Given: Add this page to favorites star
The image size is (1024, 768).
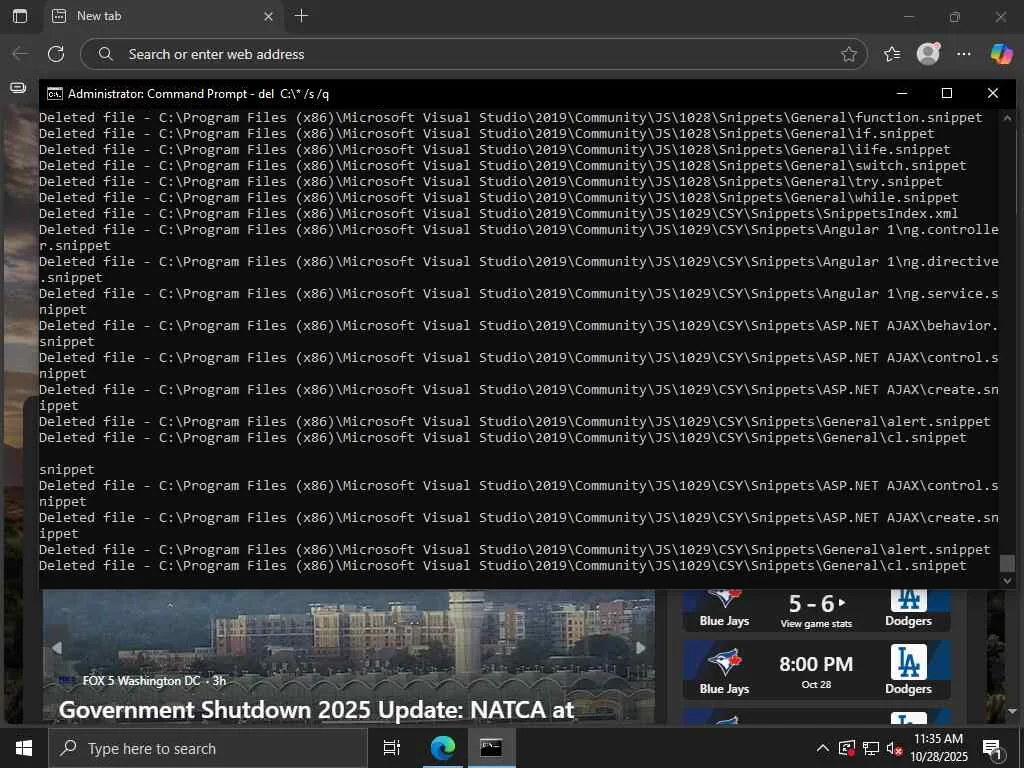Looking at the screenshot, I should (848, 54).
